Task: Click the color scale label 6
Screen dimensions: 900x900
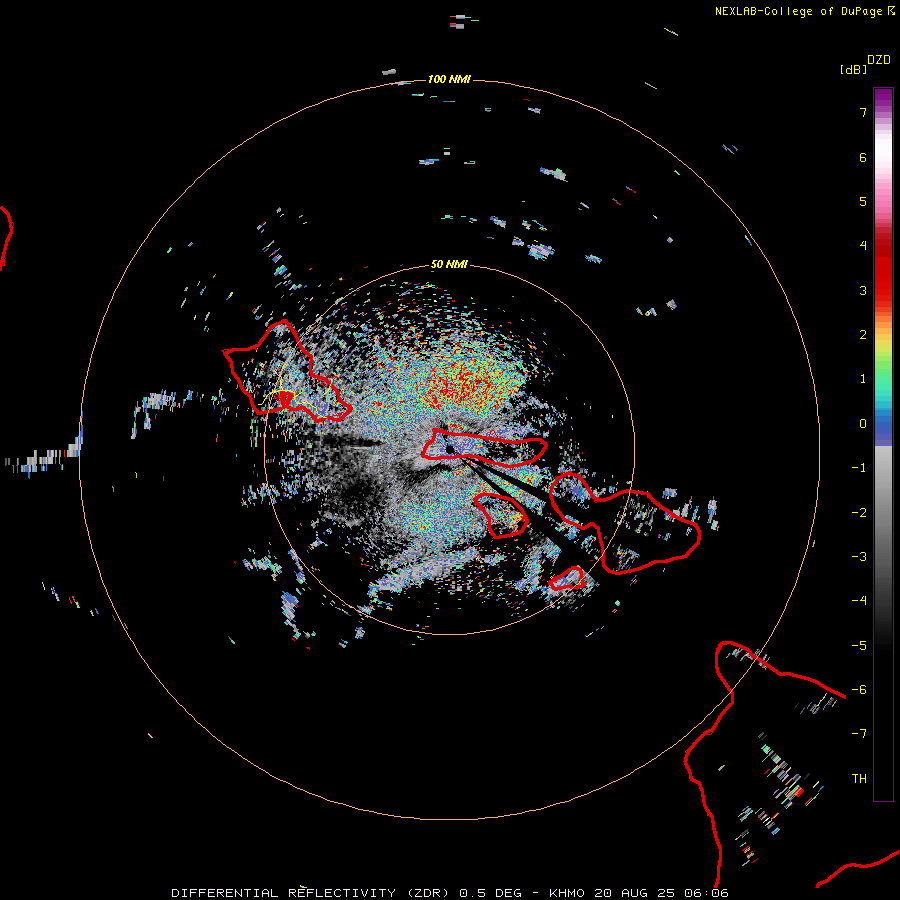Action: pos(863,157)
